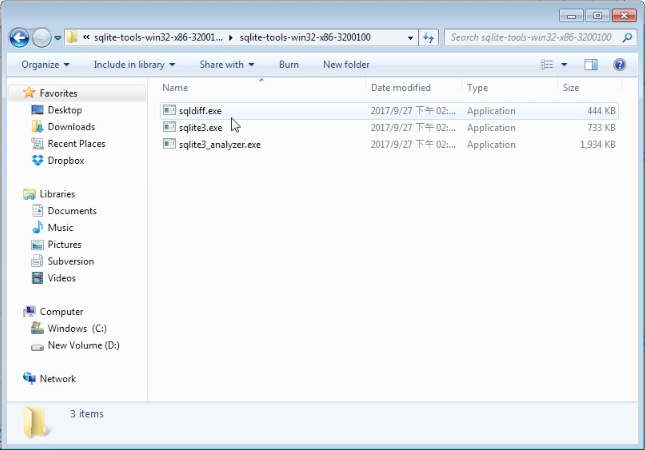Click the sqlite3.exe file name

pos(200,128)
